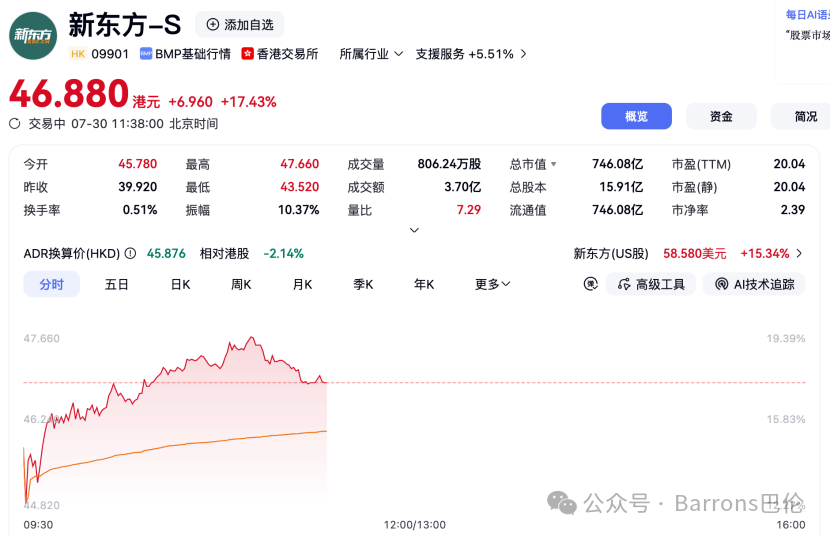Open 每日AI语 panel at top right
This screenshot has height=536, width=830.
pyautogui.click(x=808, y=15)
